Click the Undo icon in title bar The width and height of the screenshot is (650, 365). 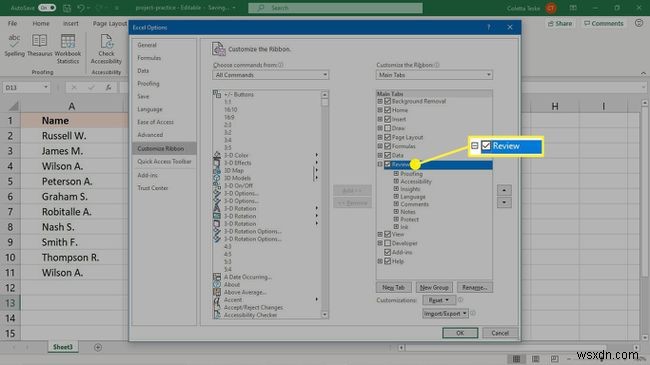click(x=81, y=8)
